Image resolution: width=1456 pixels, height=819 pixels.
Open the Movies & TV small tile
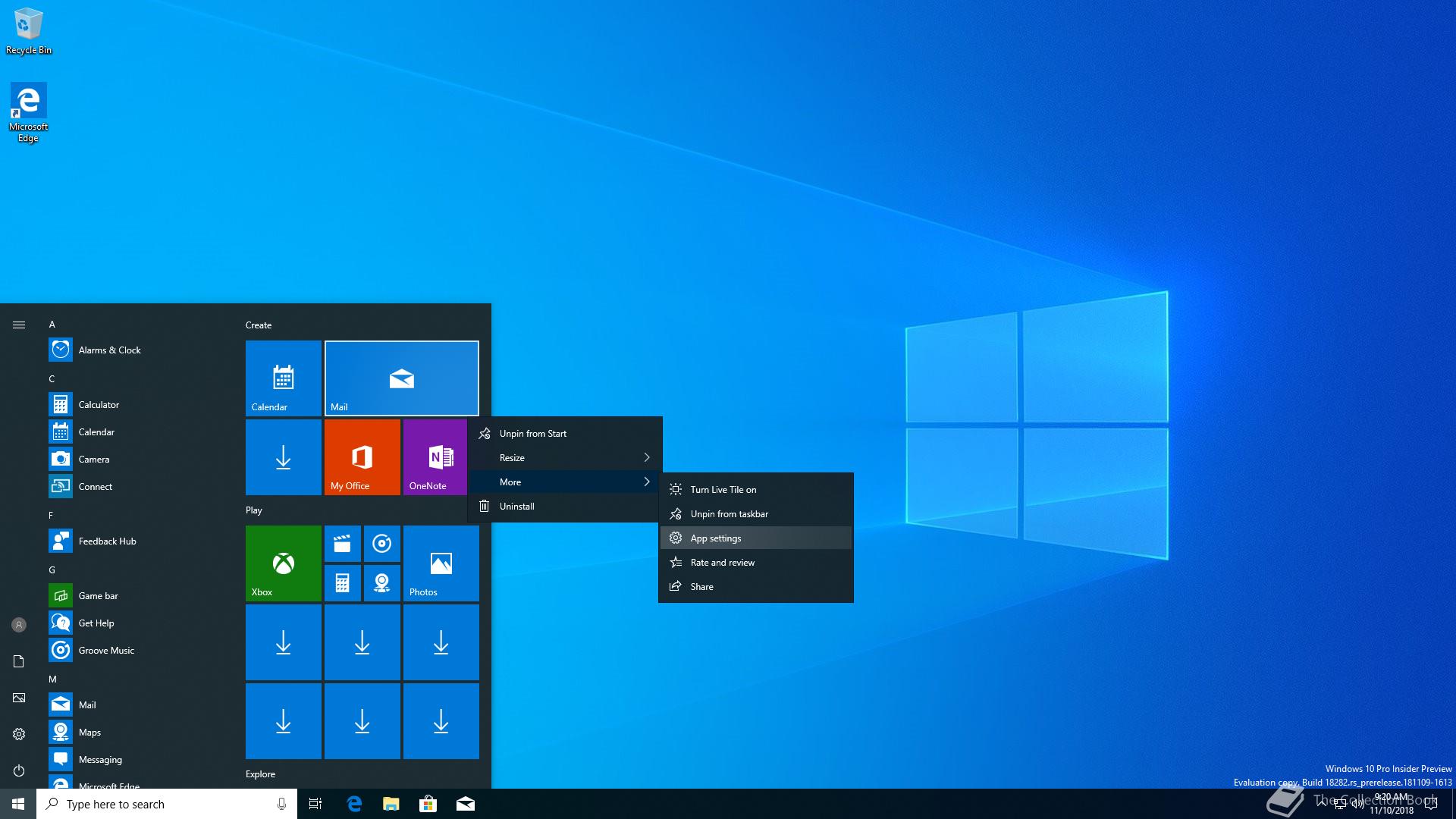343,544
